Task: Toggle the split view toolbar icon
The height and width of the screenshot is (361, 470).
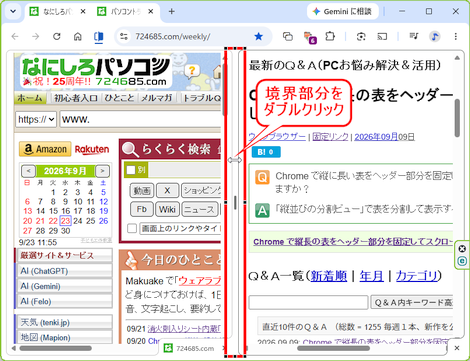Action: [x=98, y=36]
